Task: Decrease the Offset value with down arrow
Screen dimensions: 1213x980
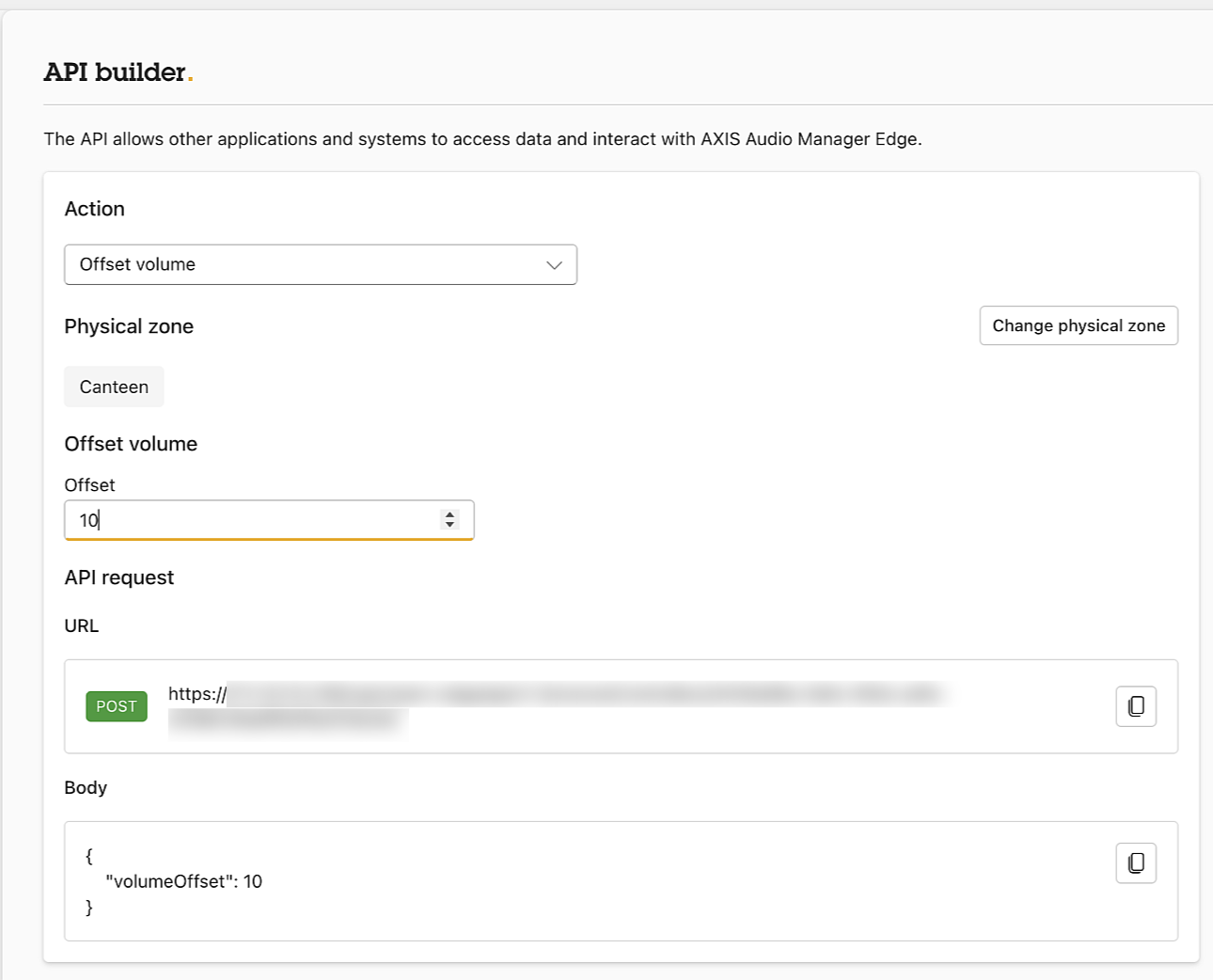Action: (x=449, y=525)
